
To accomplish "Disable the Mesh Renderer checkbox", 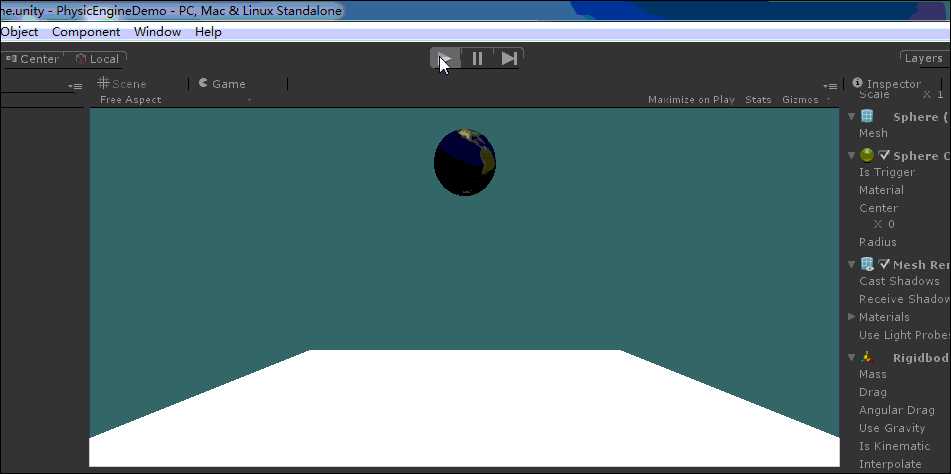I will [x=884, y=264].
